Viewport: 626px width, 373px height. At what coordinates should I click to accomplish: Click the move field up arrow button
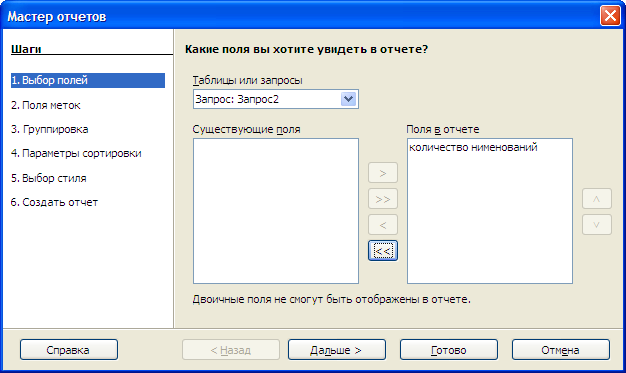[x=596, y=199]
